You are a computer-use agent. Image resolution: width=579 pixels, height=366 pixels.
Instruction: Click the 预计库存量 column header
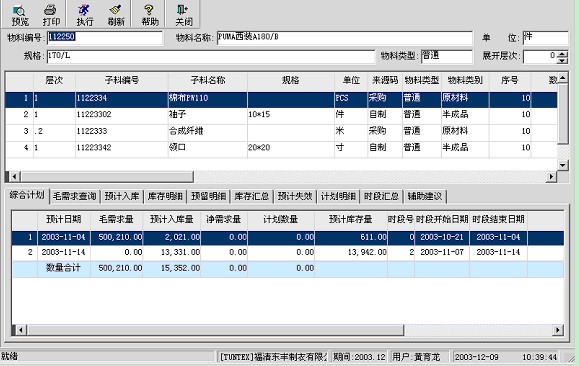click(350, 219)
